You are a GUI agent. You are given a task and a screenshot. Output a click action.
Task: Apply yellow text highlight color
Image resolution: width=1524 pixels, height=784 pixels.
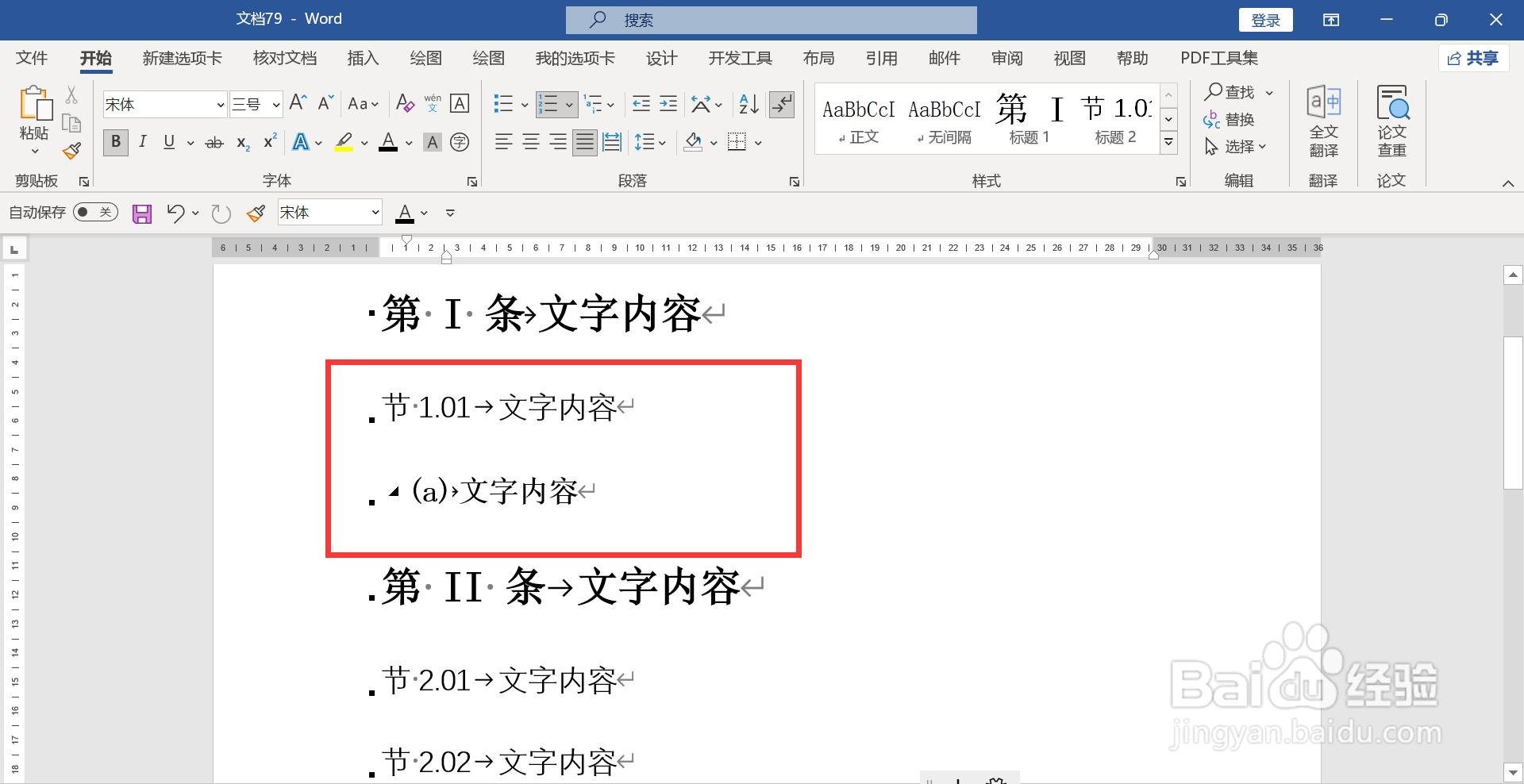tap(344, 143)
